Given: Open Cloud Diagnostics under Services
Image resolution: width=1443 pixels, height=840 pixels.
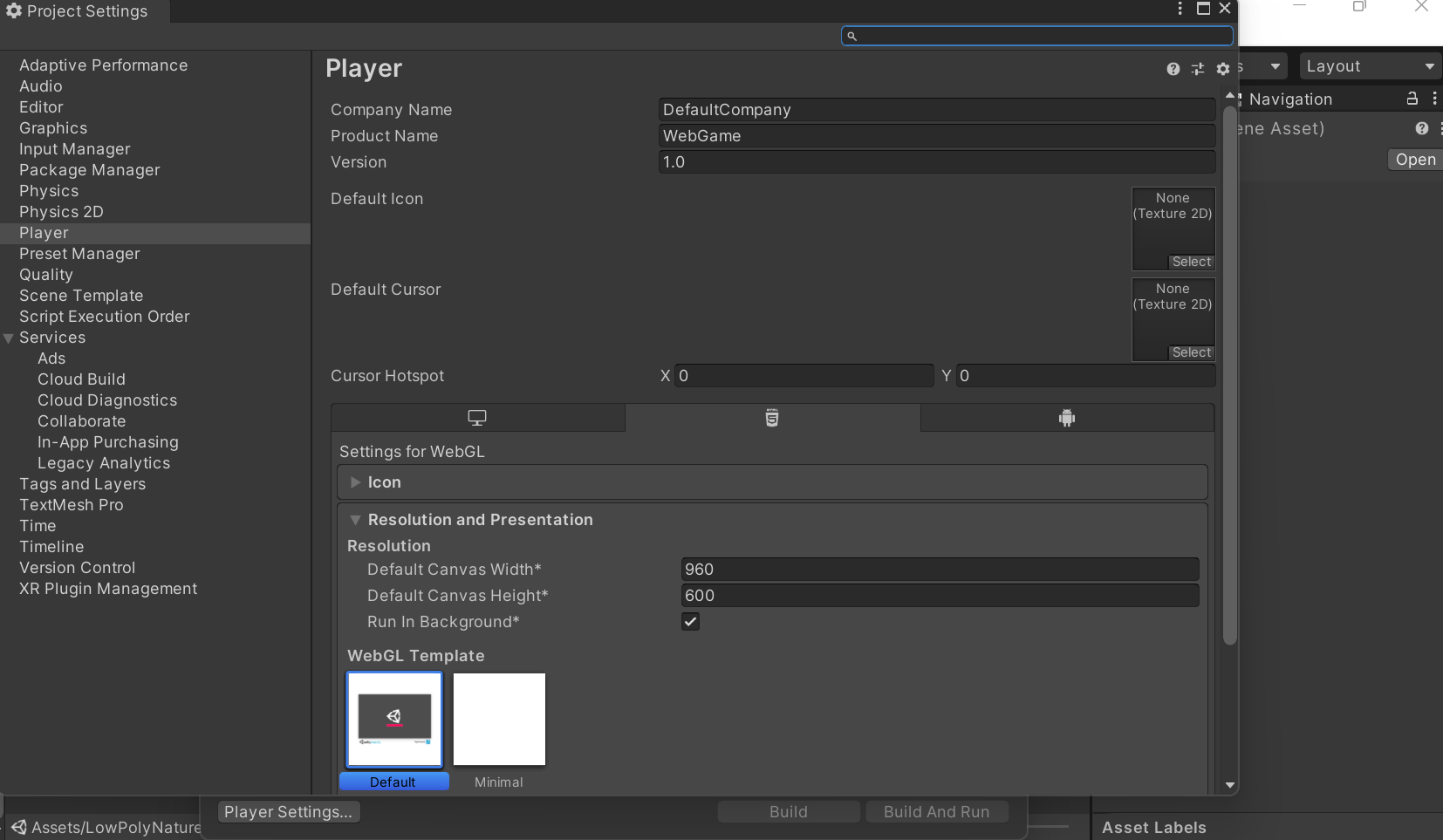Looking at the screenshot, I should click(107, 400).
